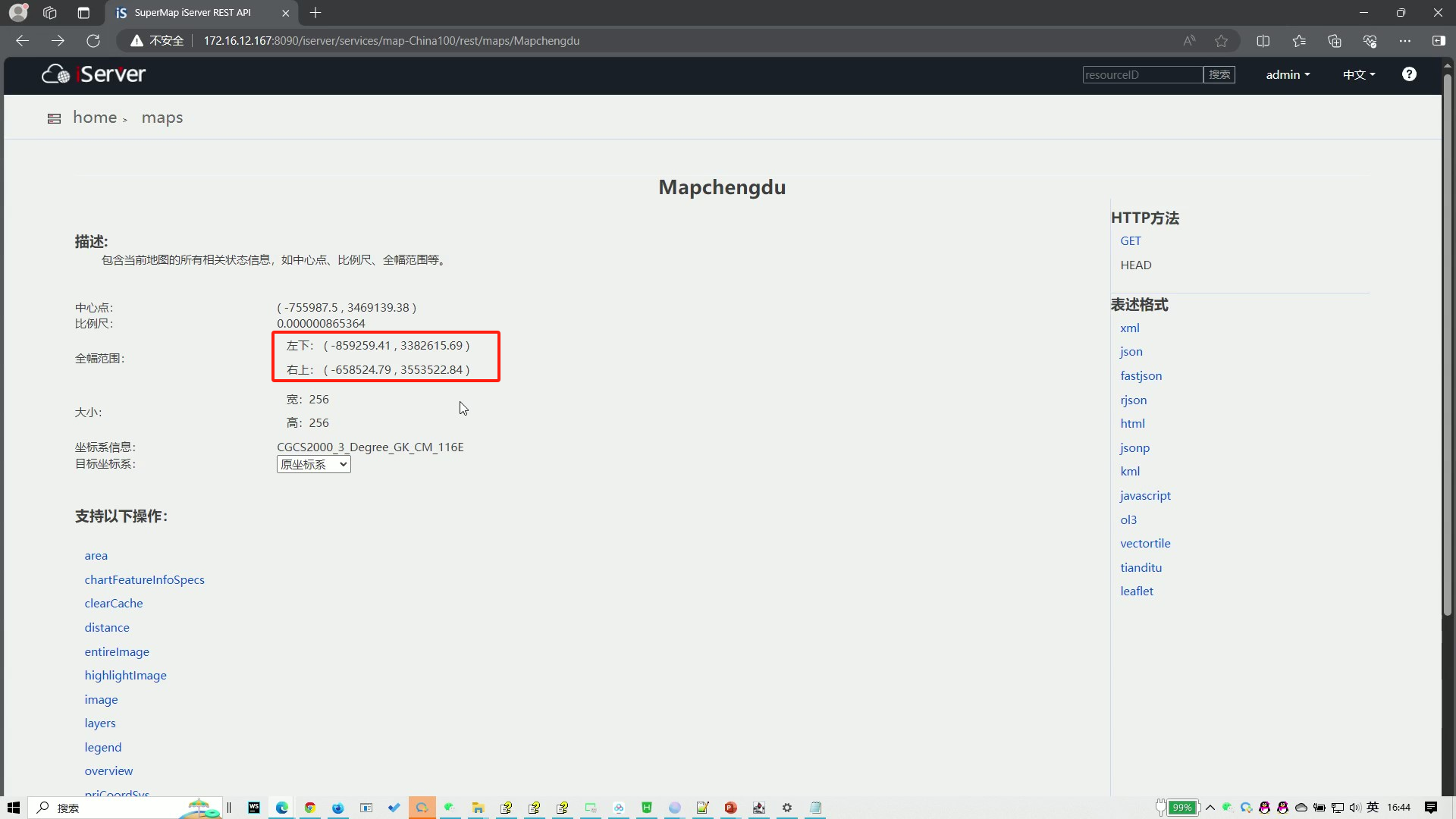The image size is (1456, 819).
Task: Open the admin account dropdown
Action: point(1288,74)
